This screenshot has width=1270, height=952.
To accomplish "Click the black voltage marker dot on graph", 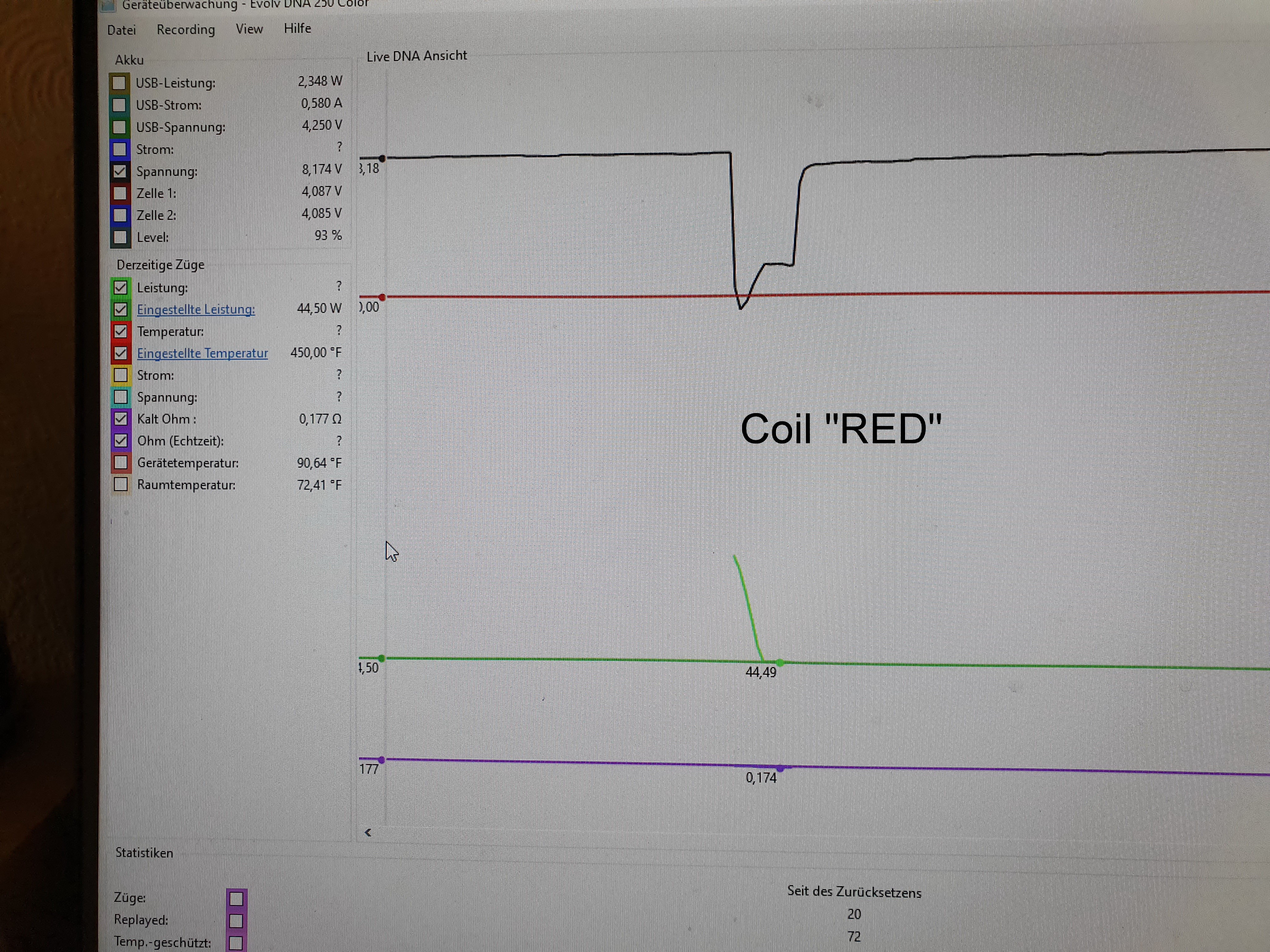I will pyautogui.click(x=382, y=158).
